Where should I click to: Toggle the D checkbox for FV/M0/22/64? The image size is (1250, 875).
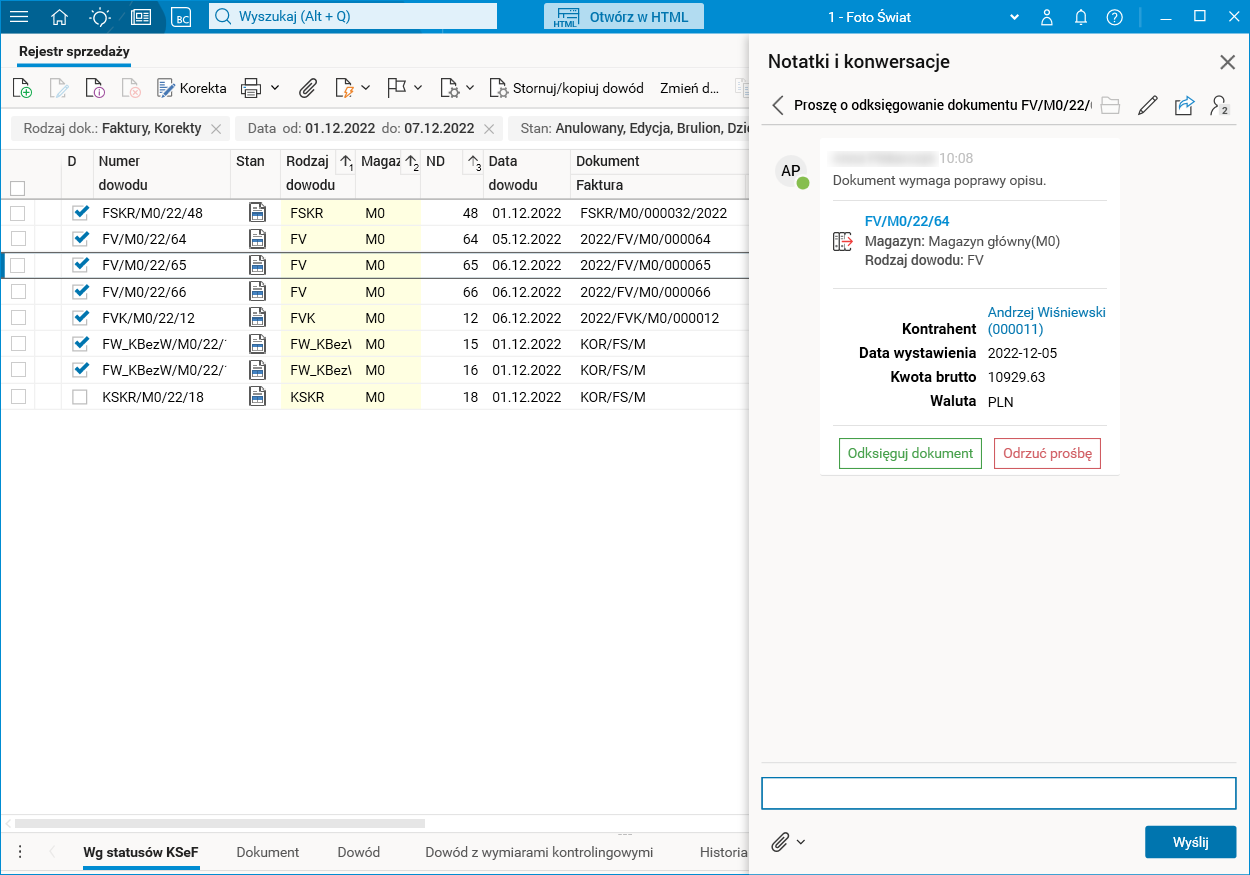click(x=81, y=239)
